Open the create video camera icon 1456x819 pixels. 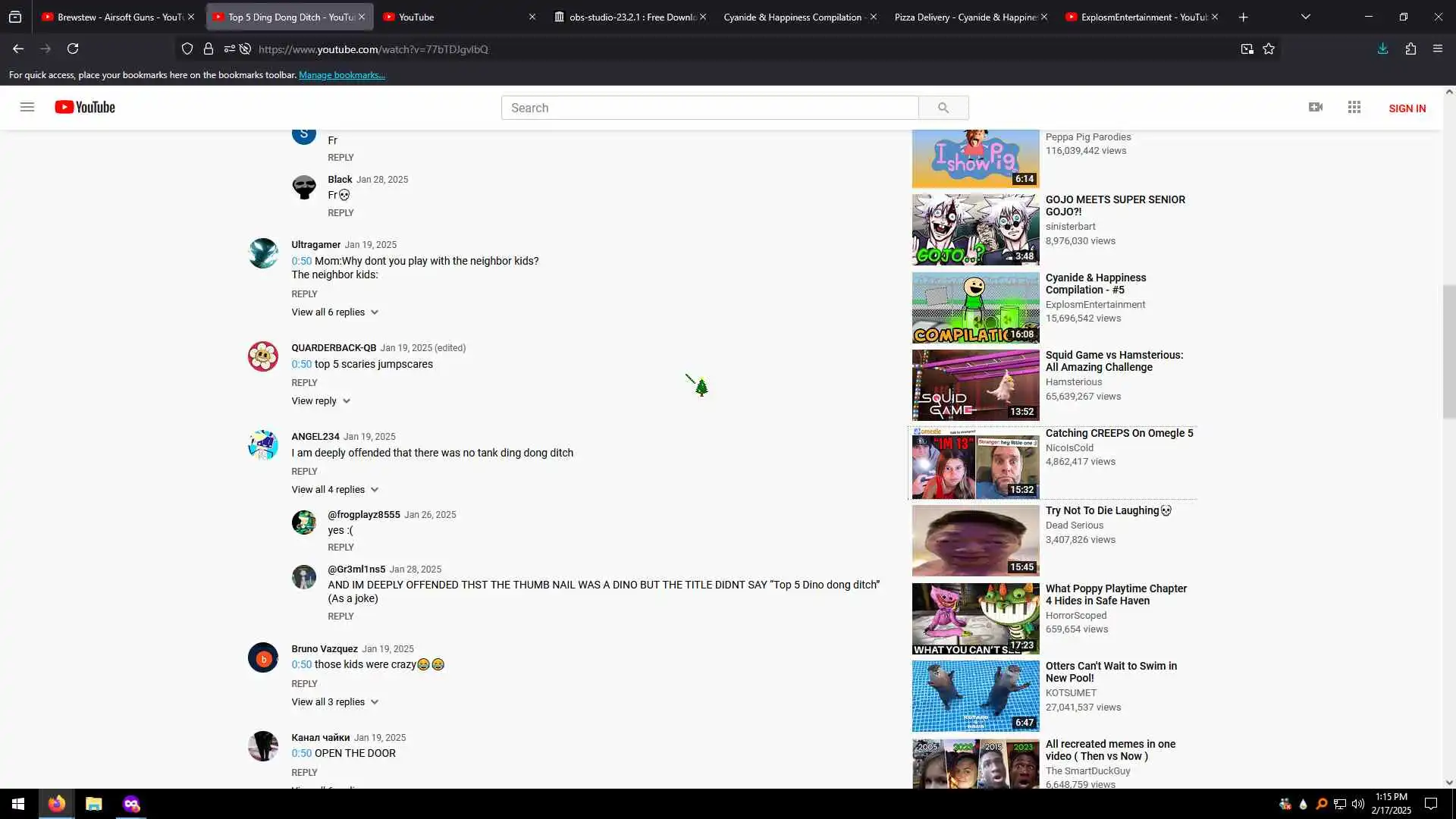click(x=1316, y=108)
